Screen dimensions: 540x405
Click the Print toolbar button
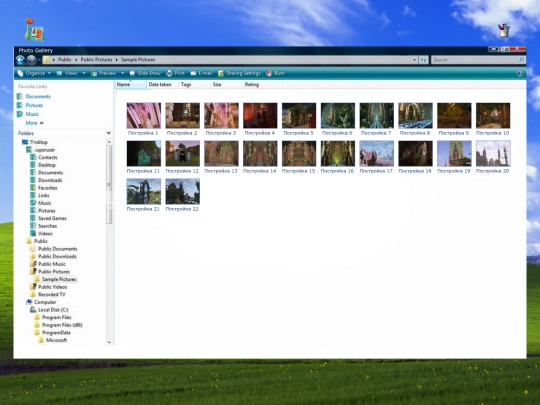pyautogui.click(x=176, y=73)
